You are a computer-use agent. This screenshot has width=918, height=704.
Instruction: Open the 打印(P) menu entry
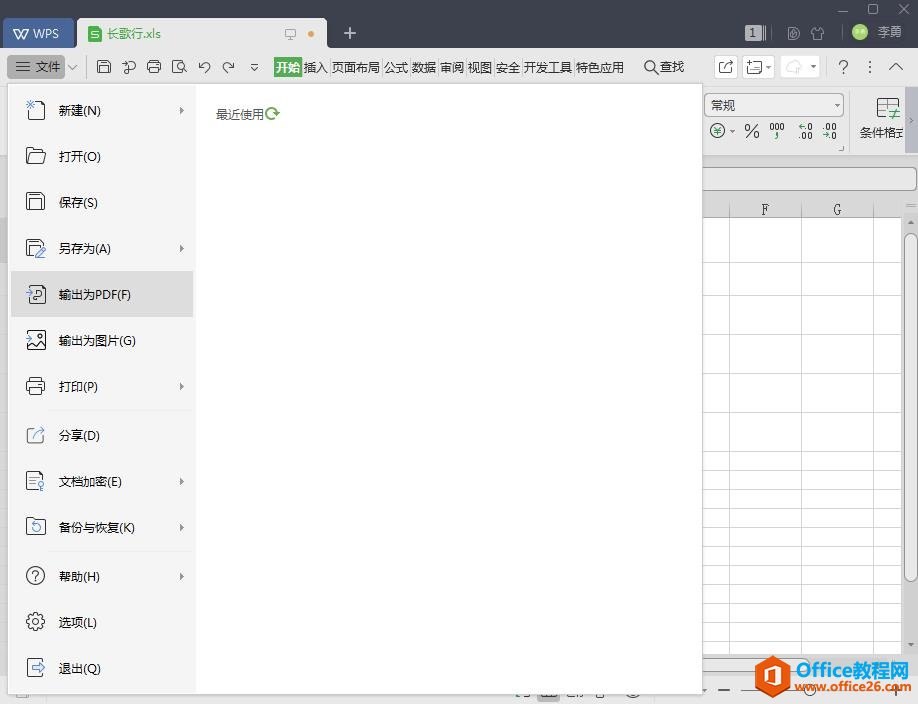pos(102,386)
